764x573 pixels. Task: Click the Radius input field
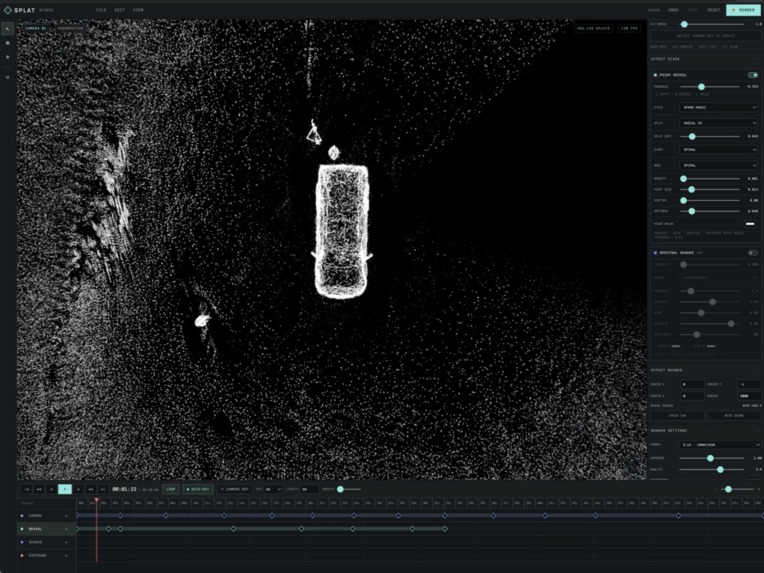(749, 396)
